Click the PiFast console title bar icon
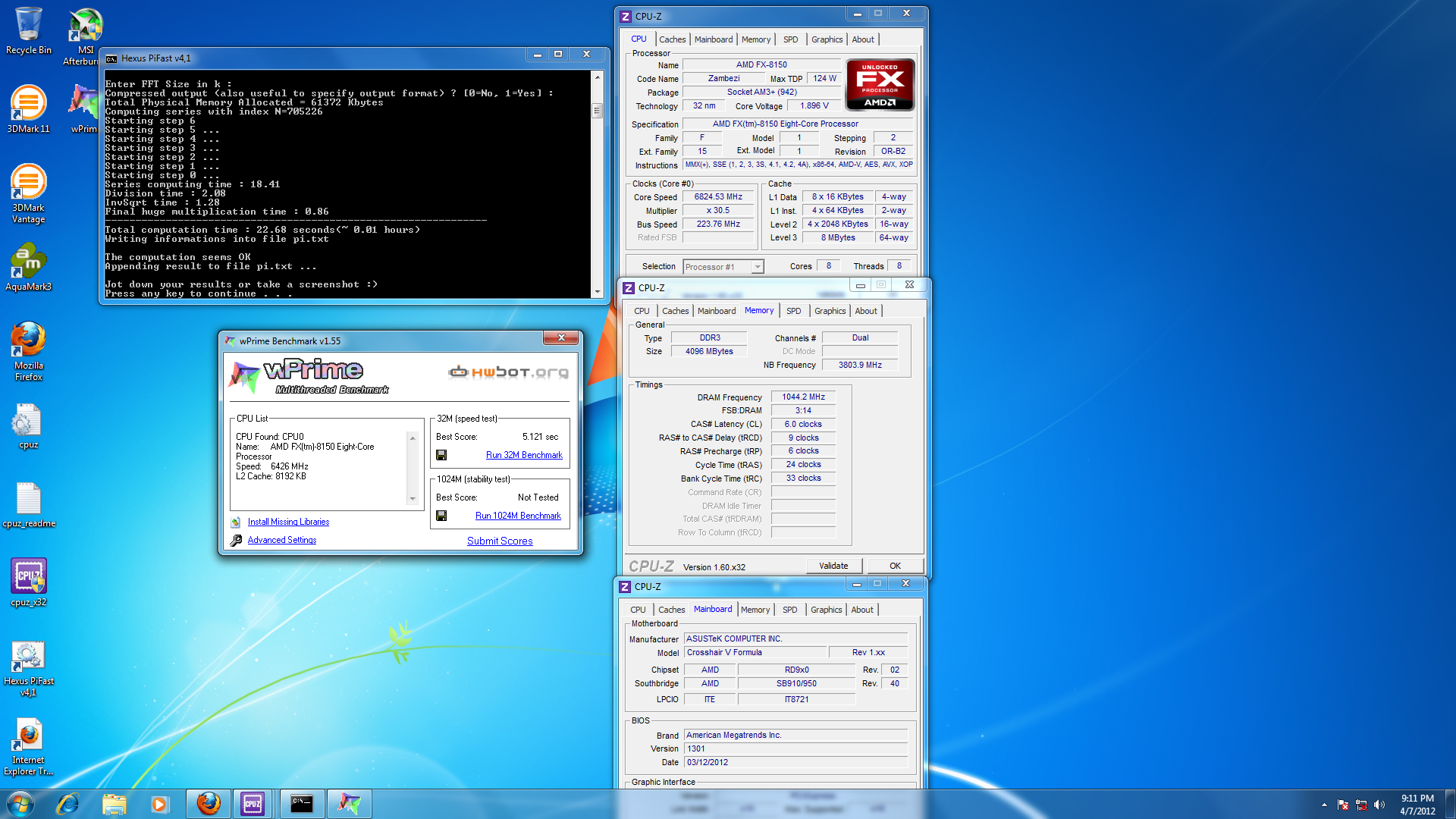 111,58
